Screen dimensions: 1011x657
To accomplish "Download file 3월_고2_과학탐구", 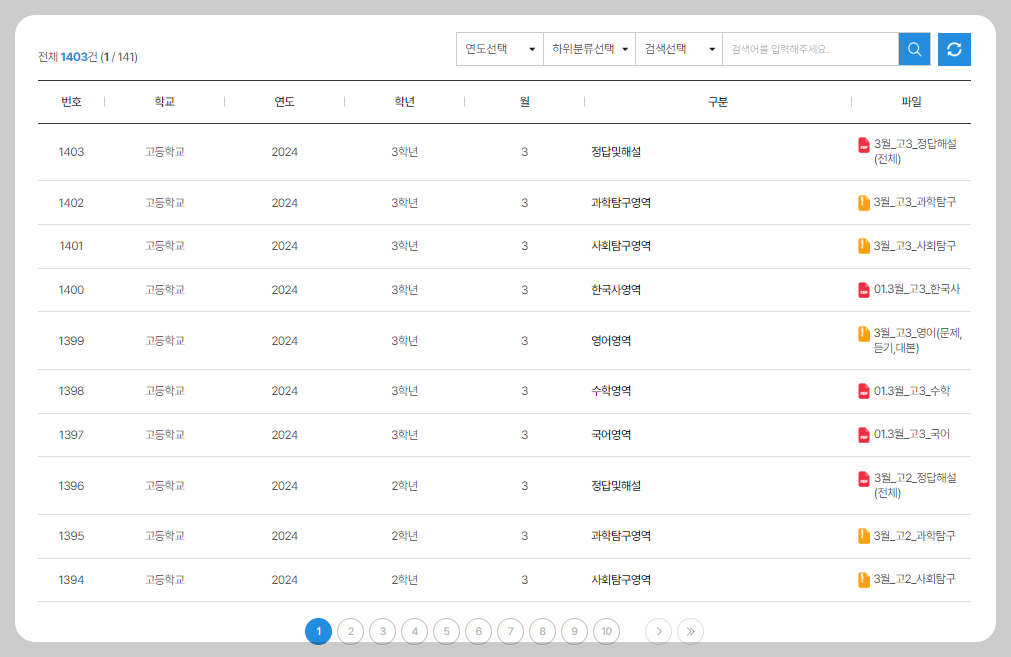I will tap(914, 536).
